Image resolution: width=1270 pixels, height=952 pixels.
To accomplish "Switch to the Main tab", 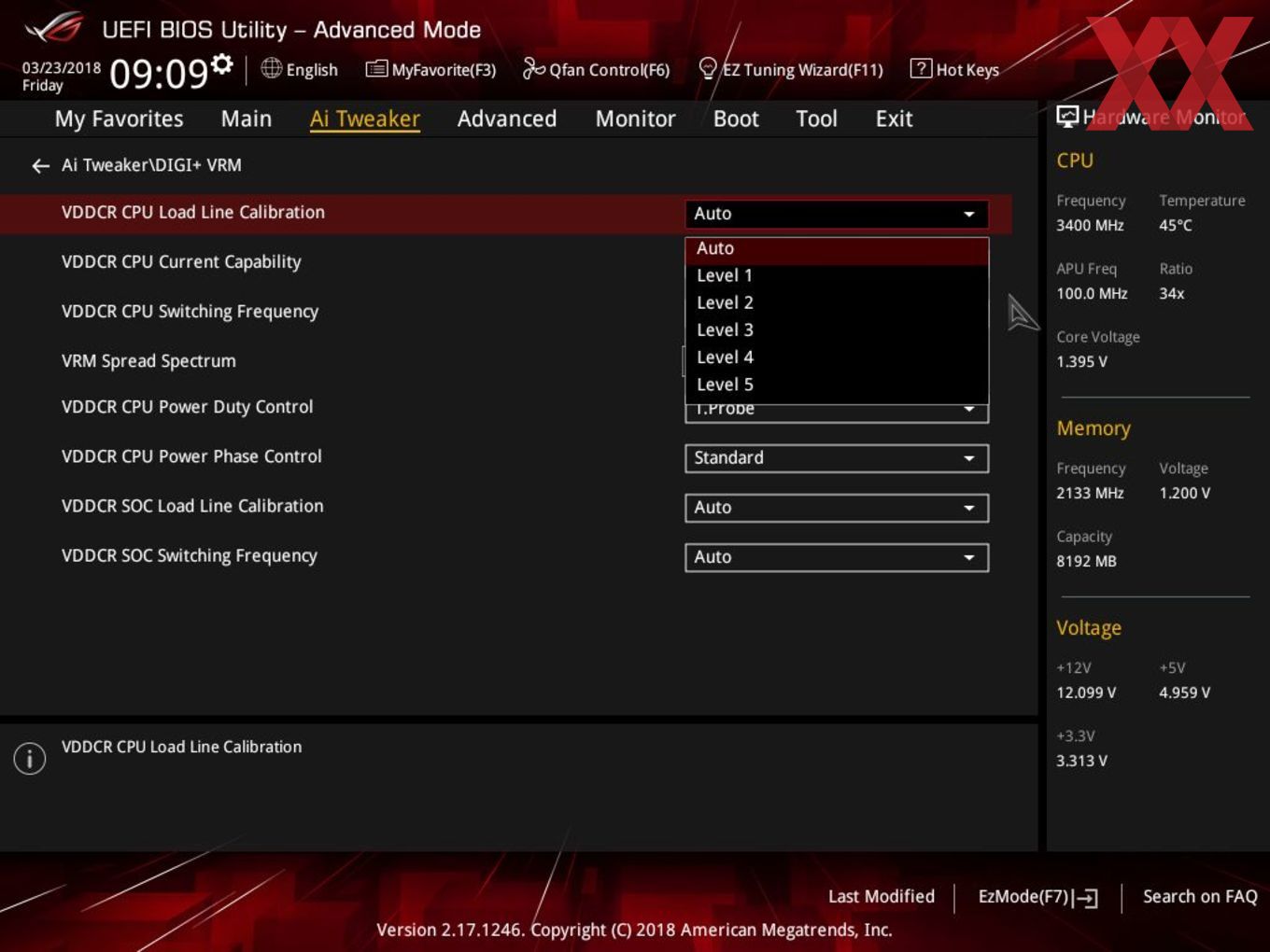I will [x=247, y=119].
